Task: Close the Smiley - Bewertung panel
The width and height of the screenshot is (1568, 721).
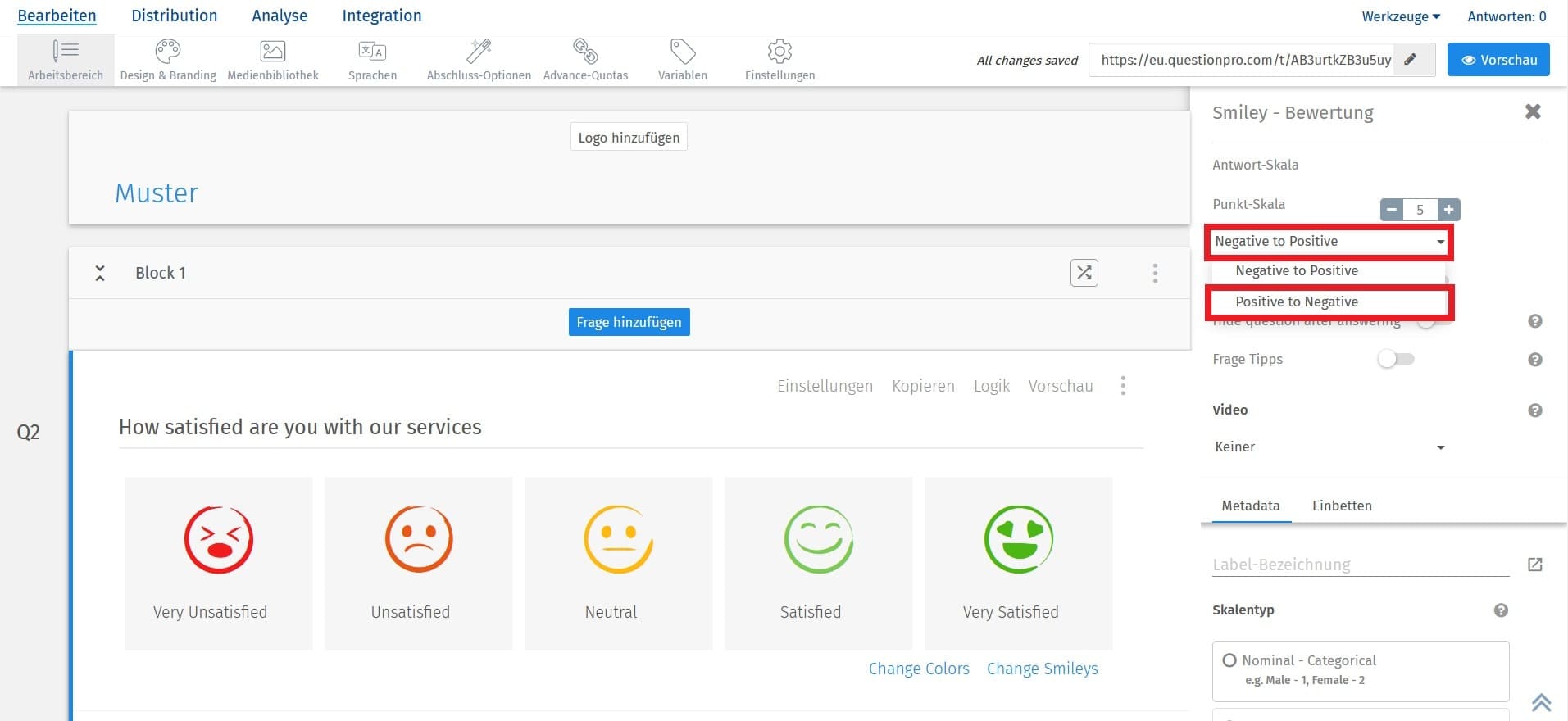Action: coord(1533,111)
